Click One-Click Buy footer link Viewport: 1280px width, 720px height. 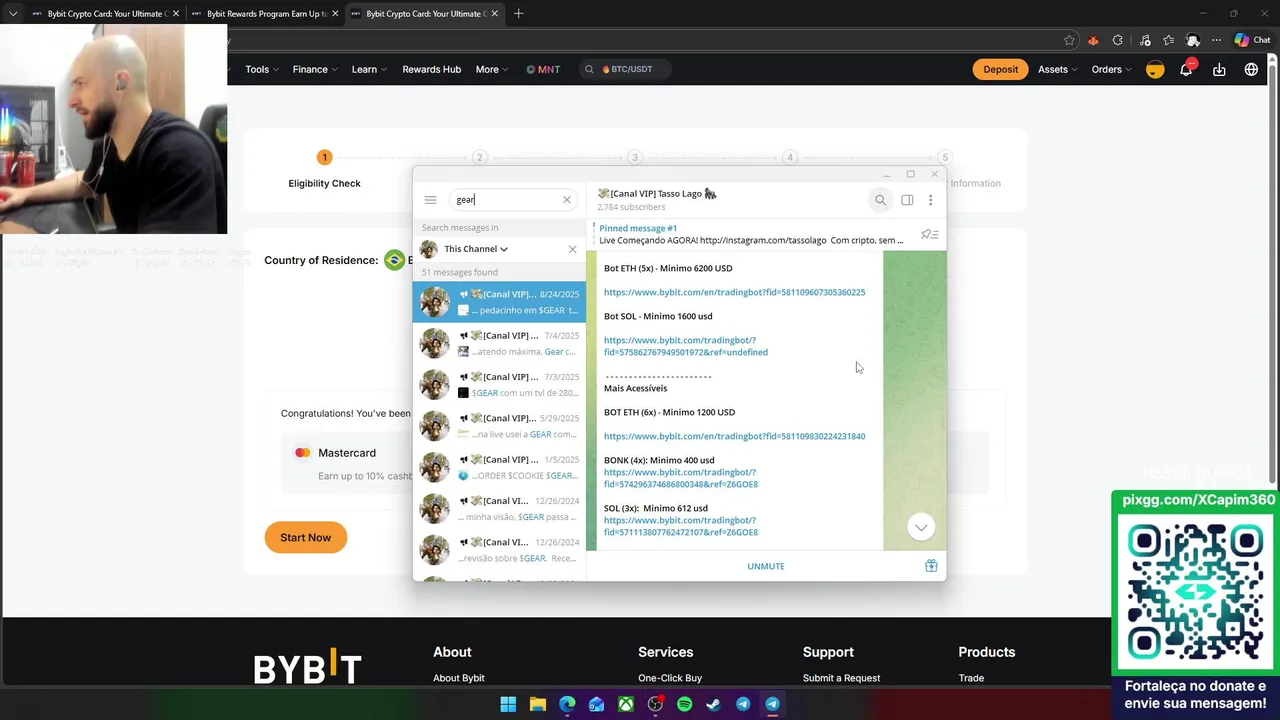[670, 678]
